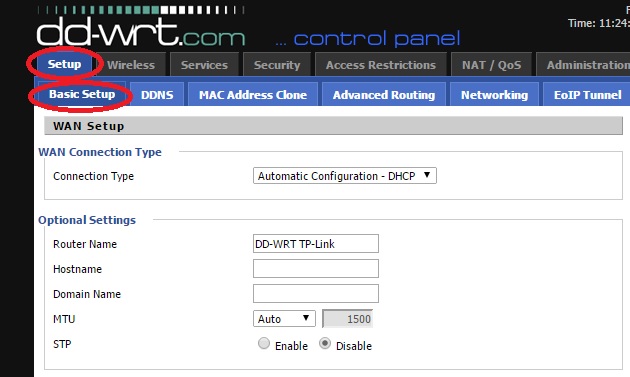Image resolution: width=630 pixels, height=377 pixels.
Task: Open the Services tab
Action: click(204, 65)
